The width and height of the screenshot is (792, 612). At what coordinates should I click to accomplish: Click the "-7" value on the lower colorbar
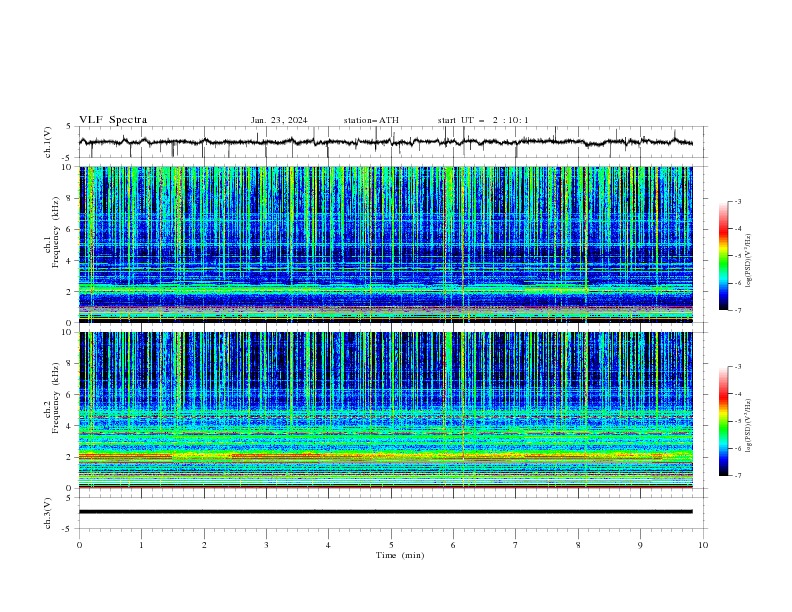pyautogui.click(x=737, y=475)
